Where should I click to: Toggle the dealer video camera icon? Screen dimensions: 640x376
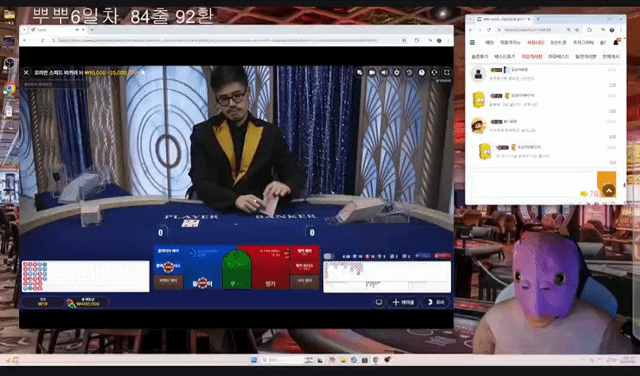pyautogui.click(x=372, y=73)
